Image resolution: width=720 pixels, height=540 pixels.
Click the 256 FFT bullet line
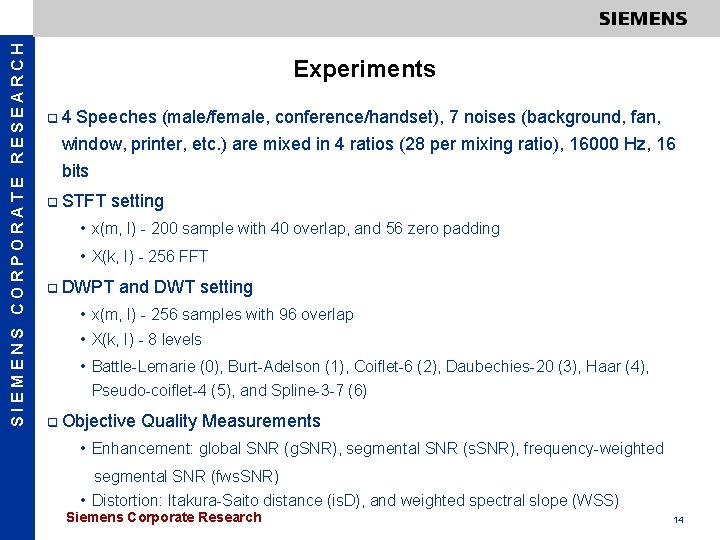pyautogui.click(x=150, y=256)
